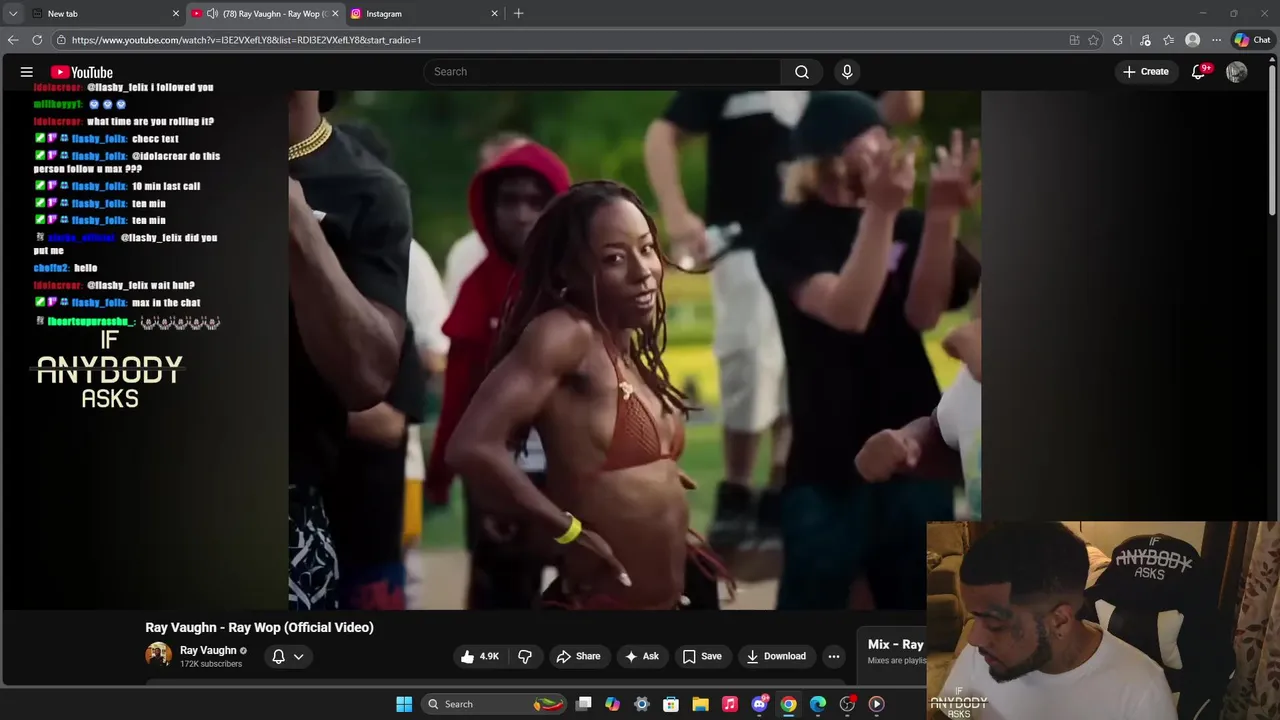Click the Ask button
This screenshot has height=720, width=1280.
[x=641, y=656]
